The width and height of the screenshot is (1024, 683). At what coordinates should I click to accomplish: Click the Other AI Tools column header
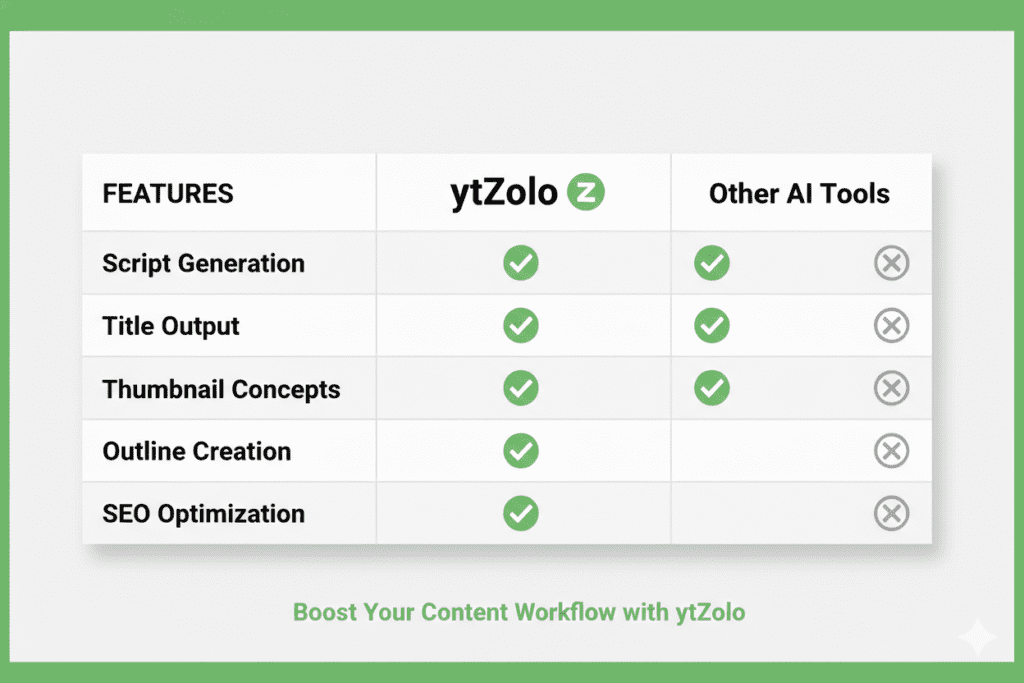coord(799,194)
